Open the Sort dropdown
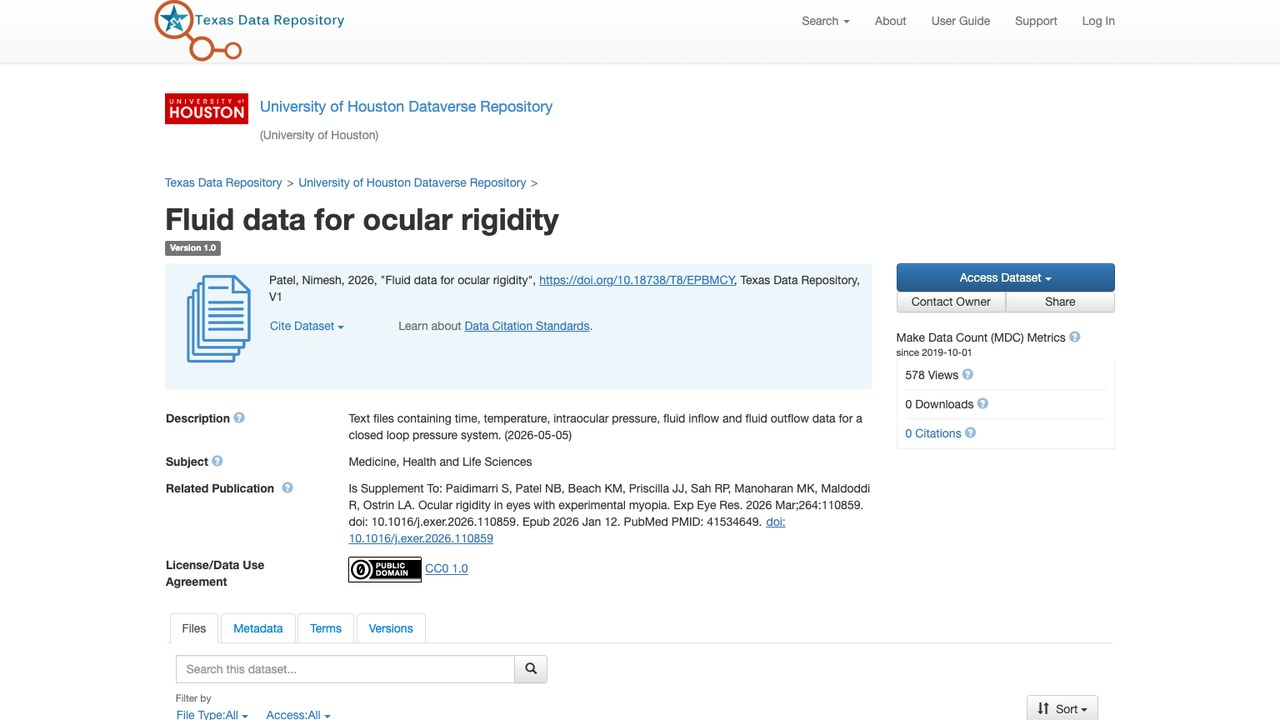 click(1063, 708)
